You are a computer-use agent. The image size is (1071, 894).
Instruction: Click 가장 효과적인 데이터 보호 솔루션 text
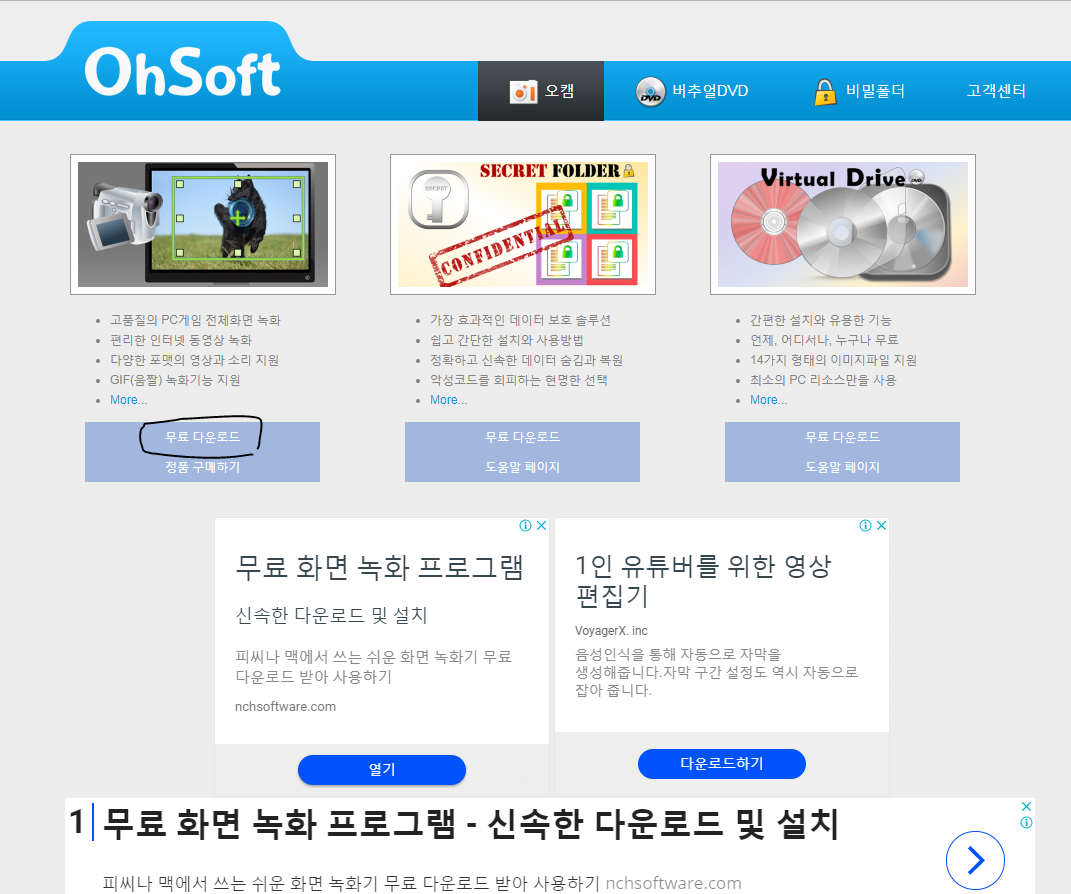[x=520, y=320]
